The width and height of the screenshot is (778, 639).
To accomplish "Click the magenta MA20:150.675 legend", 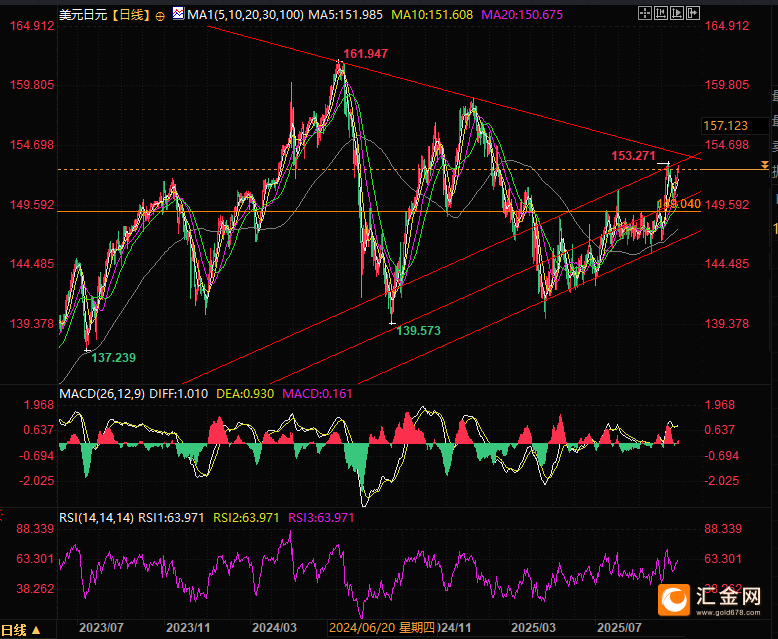I will click(521, 15).
